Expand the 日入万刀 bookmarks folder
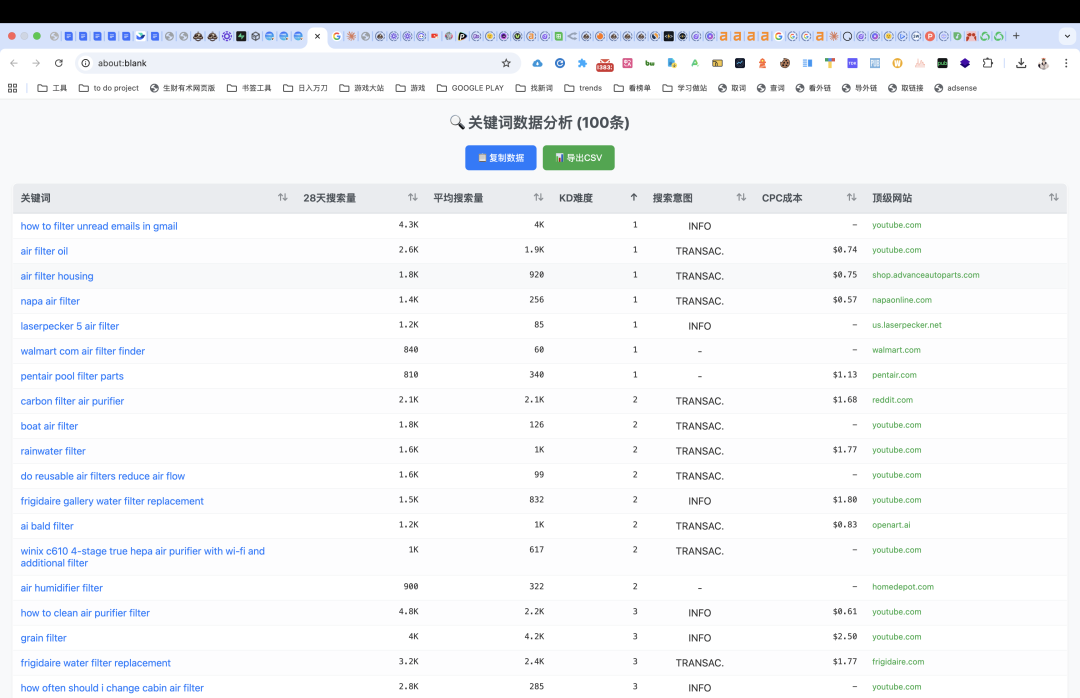Screen dimensions: 1080x698 pyautogui.click(x=305, y=88)
